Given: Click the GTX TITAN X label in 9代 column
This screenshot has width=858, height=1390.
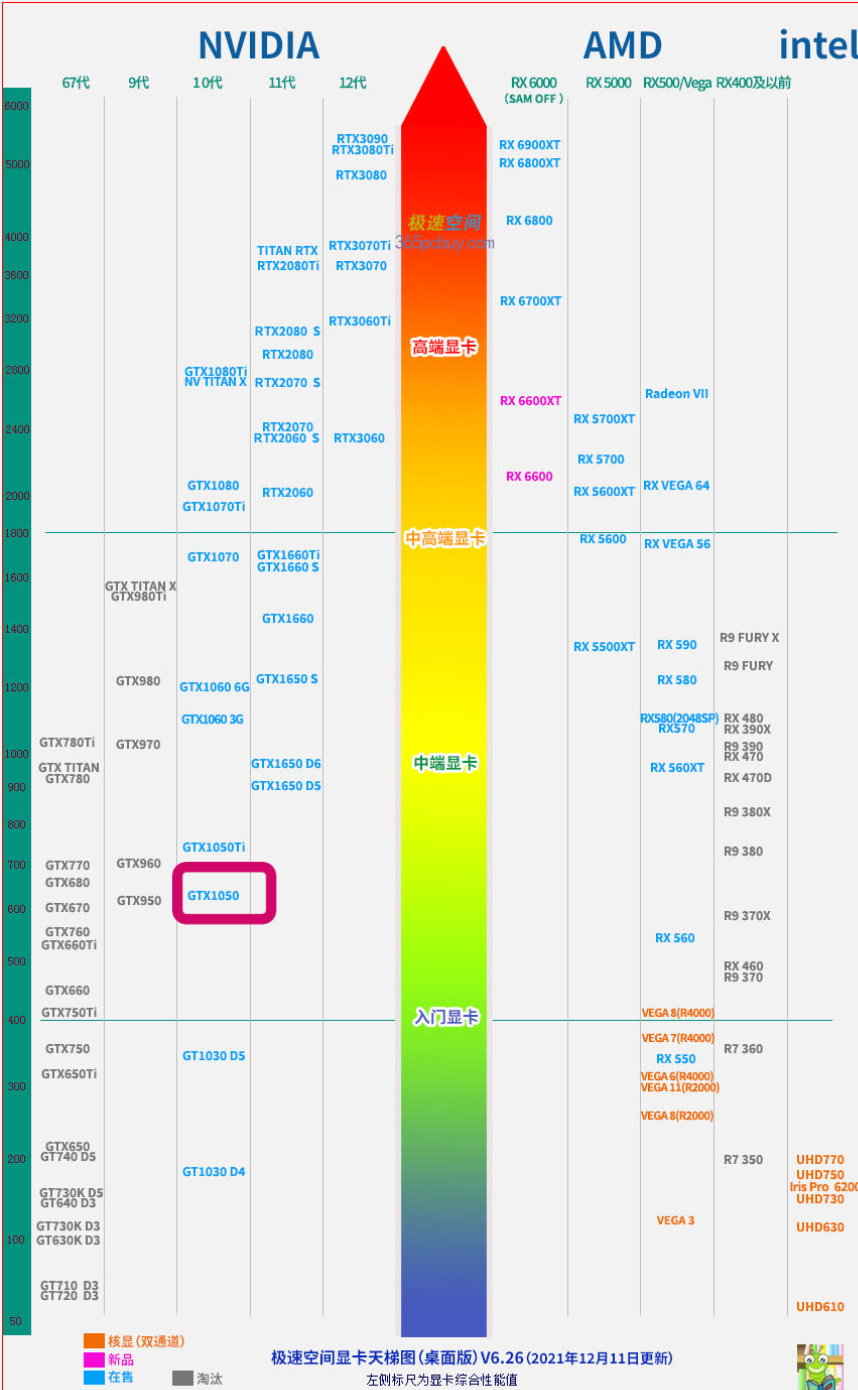Looking at the screenshot, I should [141, 586].
